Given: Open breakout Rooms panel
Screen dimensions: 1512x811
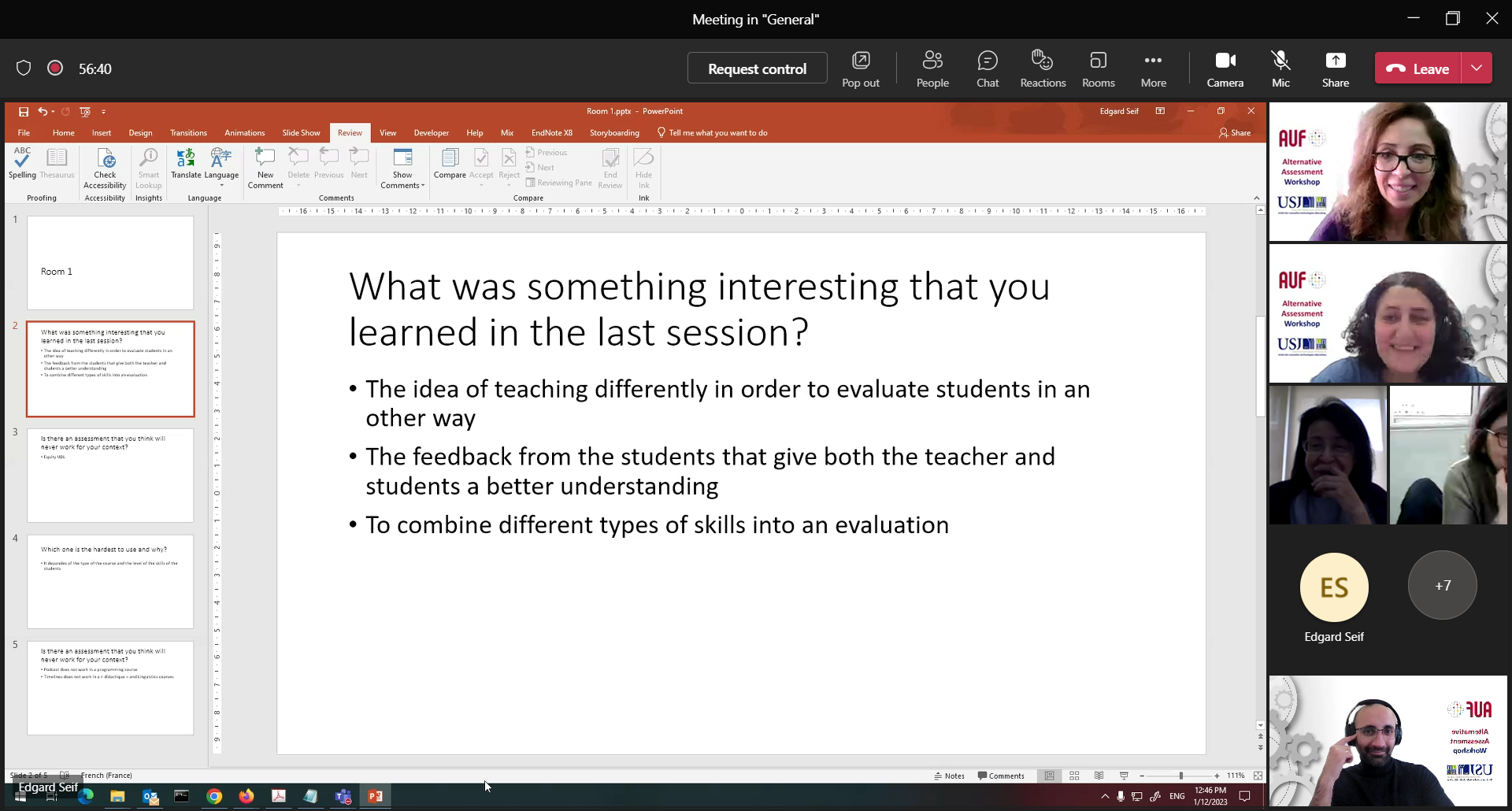Looking at the screenshot, I should [1098, 69].
